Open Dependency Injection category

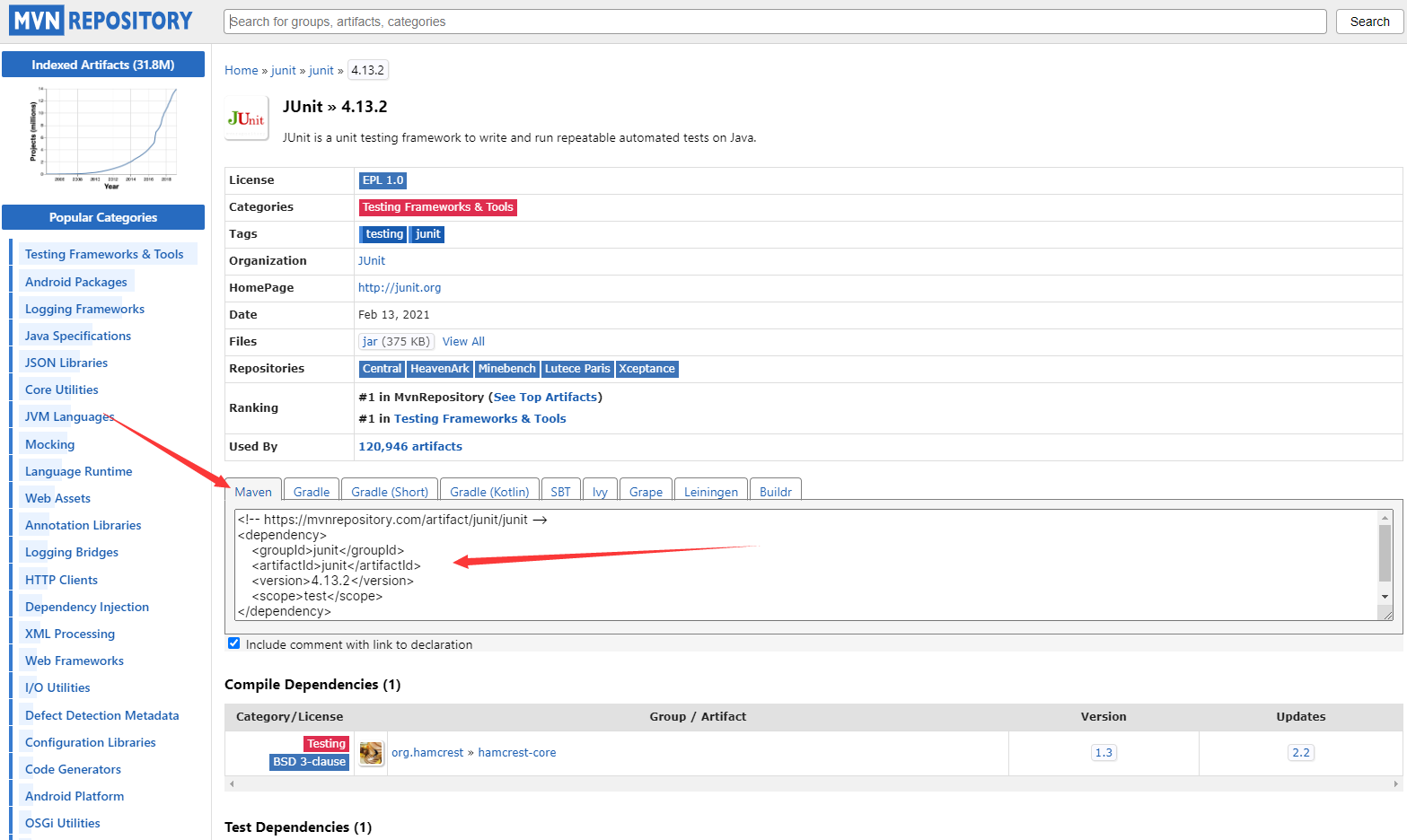(x=87, y=607)
